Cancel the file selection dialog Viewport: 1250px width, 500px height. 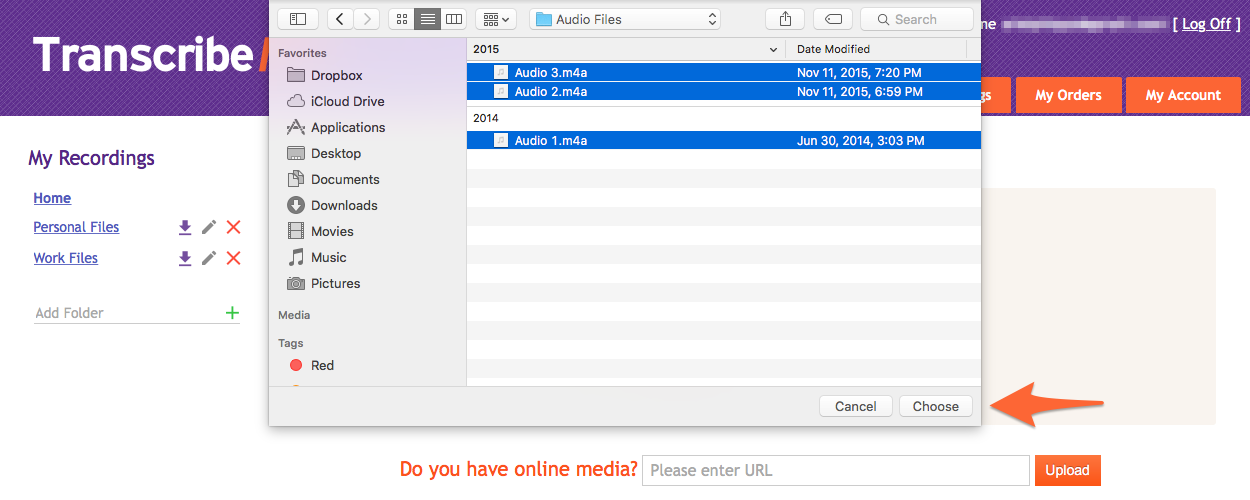pyautogui.click(x=855, y=406)
